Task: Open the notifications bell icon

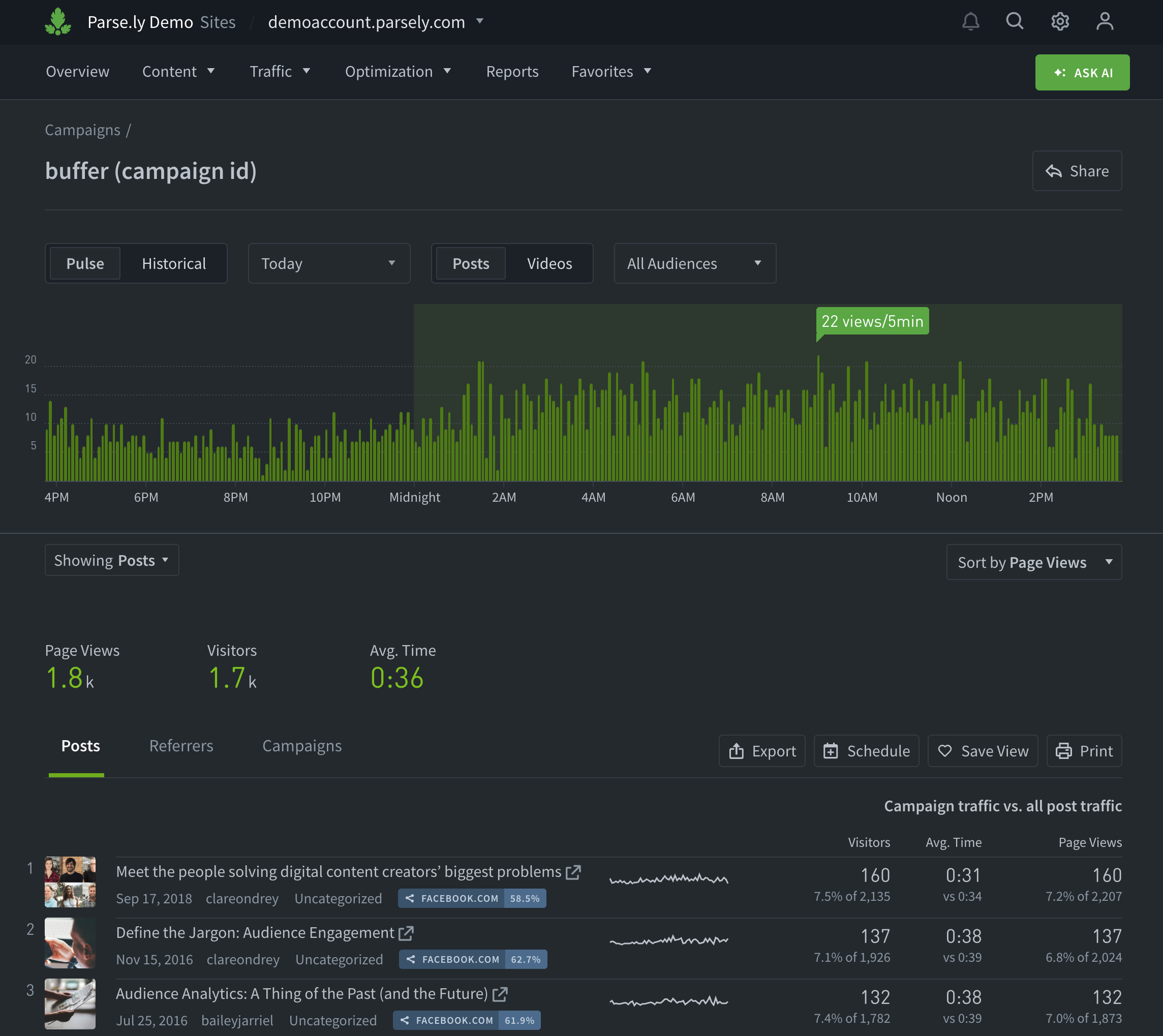Action: (970, 22)
